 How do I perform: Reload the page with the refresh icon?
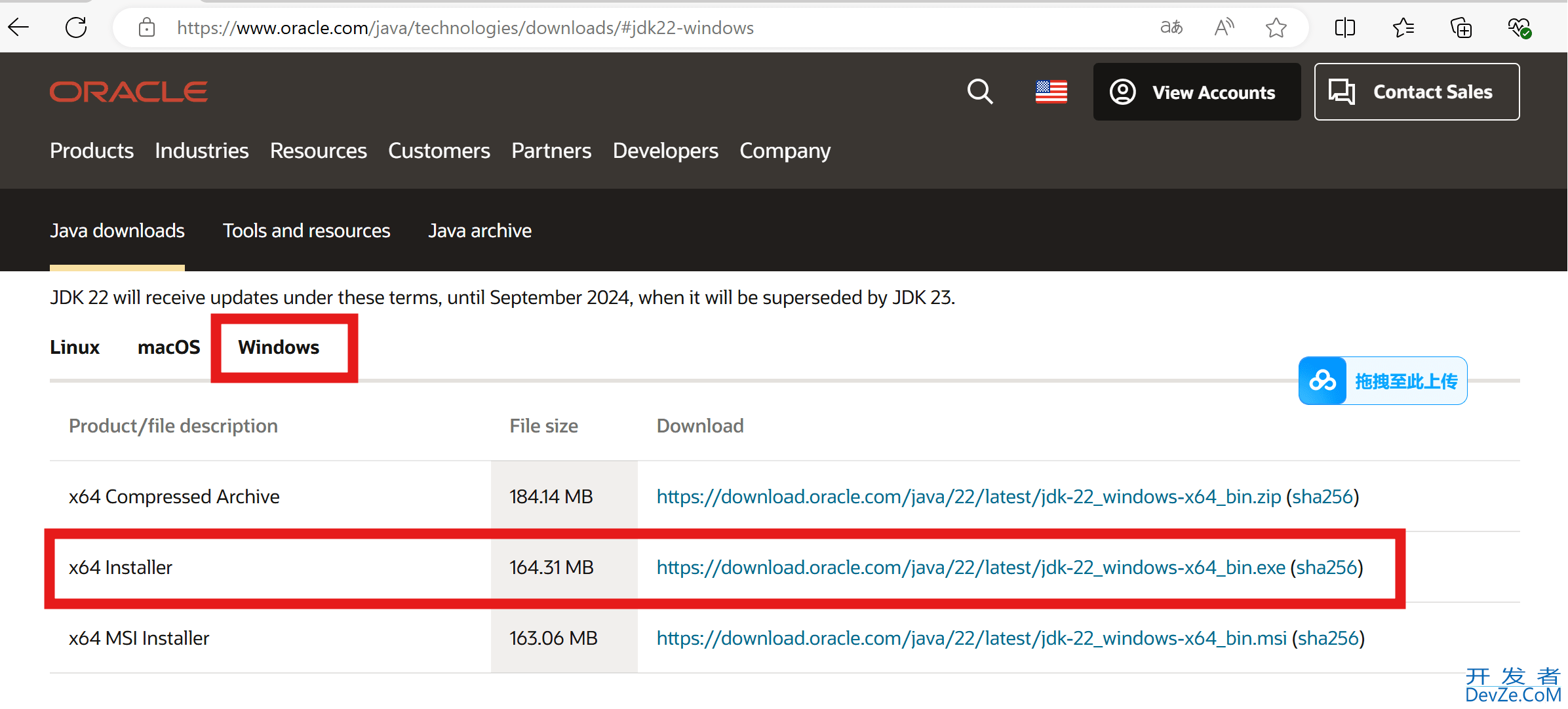[x=76, y=28]
